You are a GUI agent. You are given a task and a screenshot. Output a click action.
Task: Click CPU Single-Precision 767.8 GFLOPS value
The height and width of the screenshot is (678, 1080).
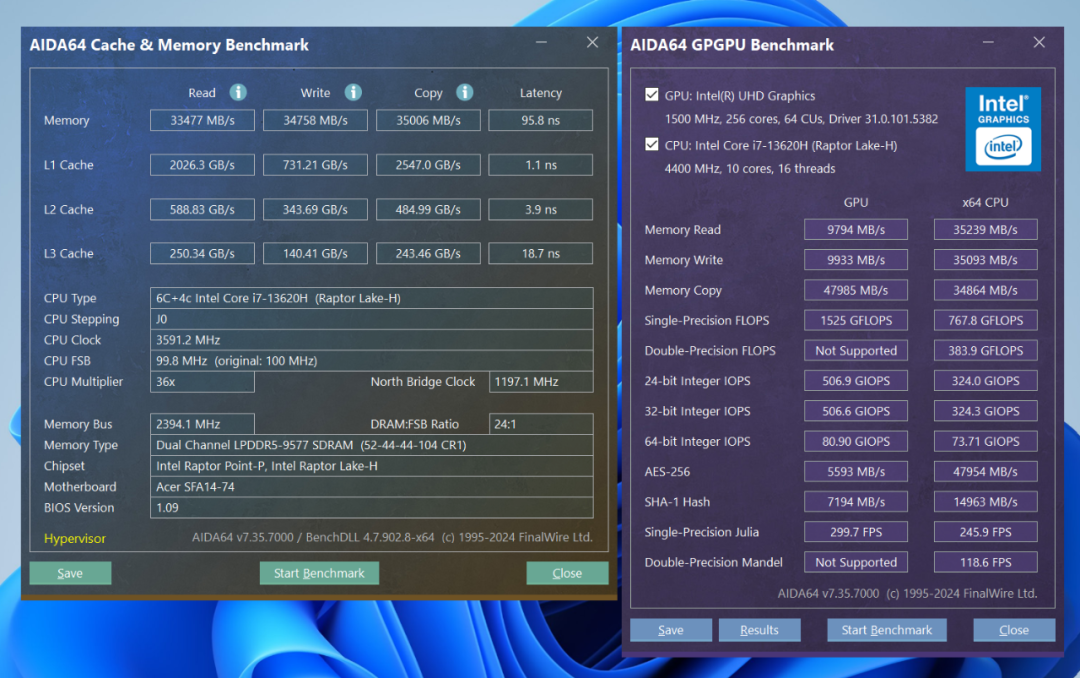(986, 320)
